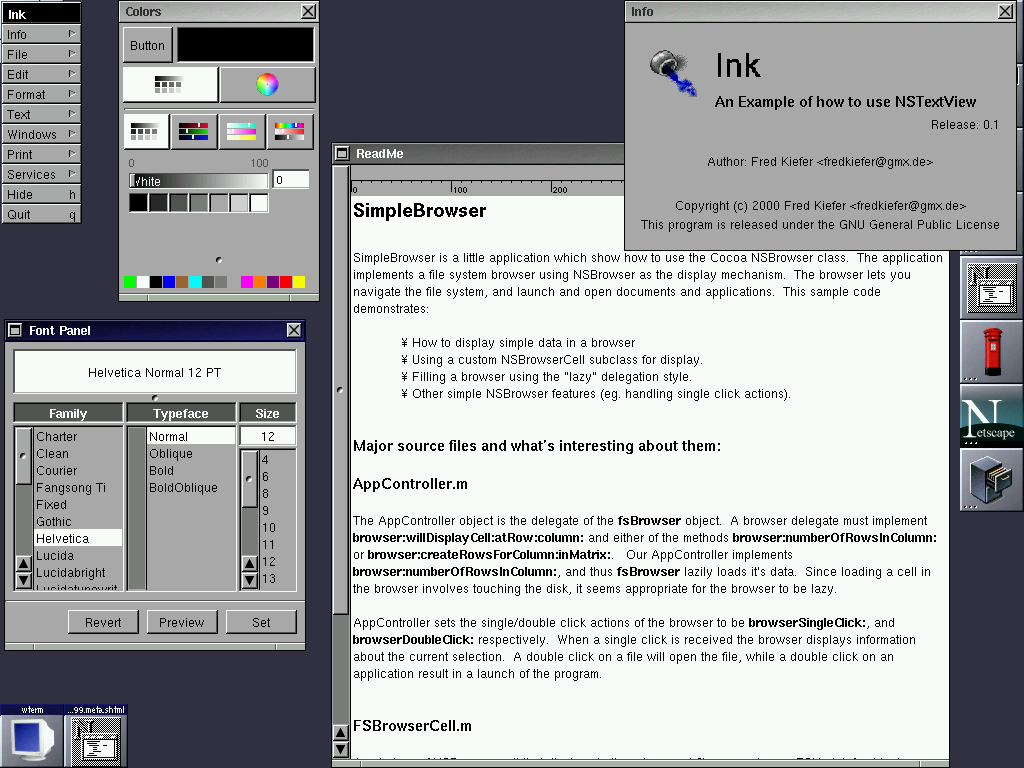Launch Netscape from the dock
Screen dimensions: 1024x768
coord(991,421)
